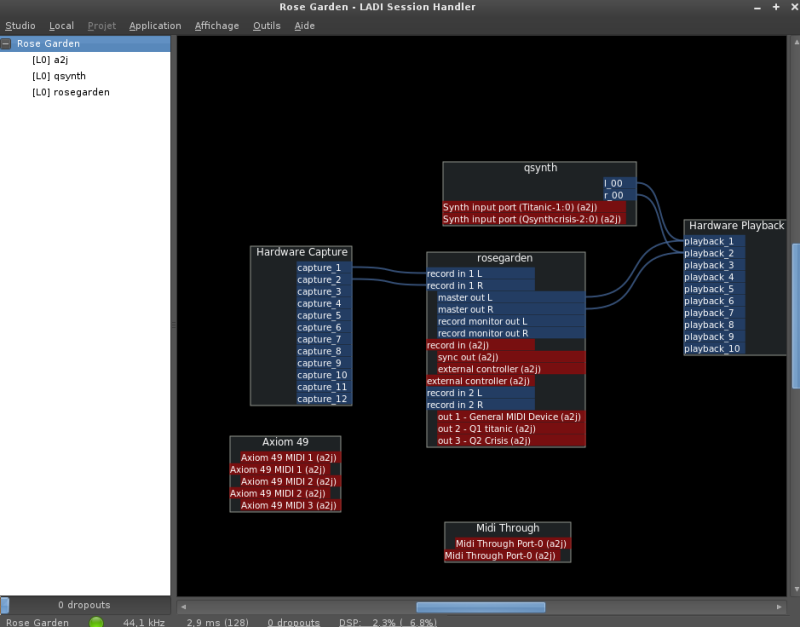The height and width of the screenshot is (627, 800).
Task: Select record in 2 R port
Action: click(481, 405)
